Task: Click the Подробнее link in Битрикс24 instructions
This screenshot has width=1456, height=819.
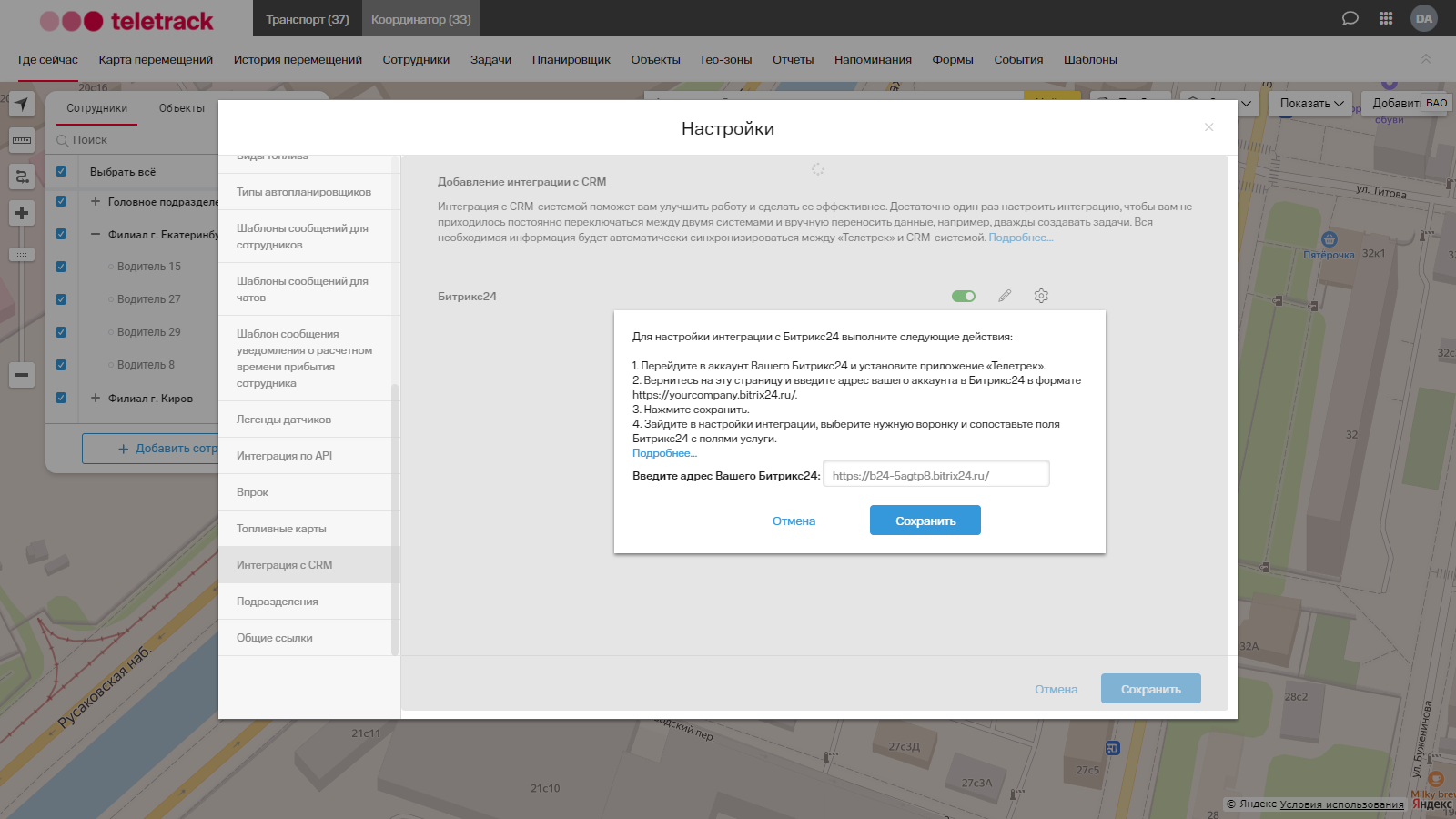Action: coord(664,453)
